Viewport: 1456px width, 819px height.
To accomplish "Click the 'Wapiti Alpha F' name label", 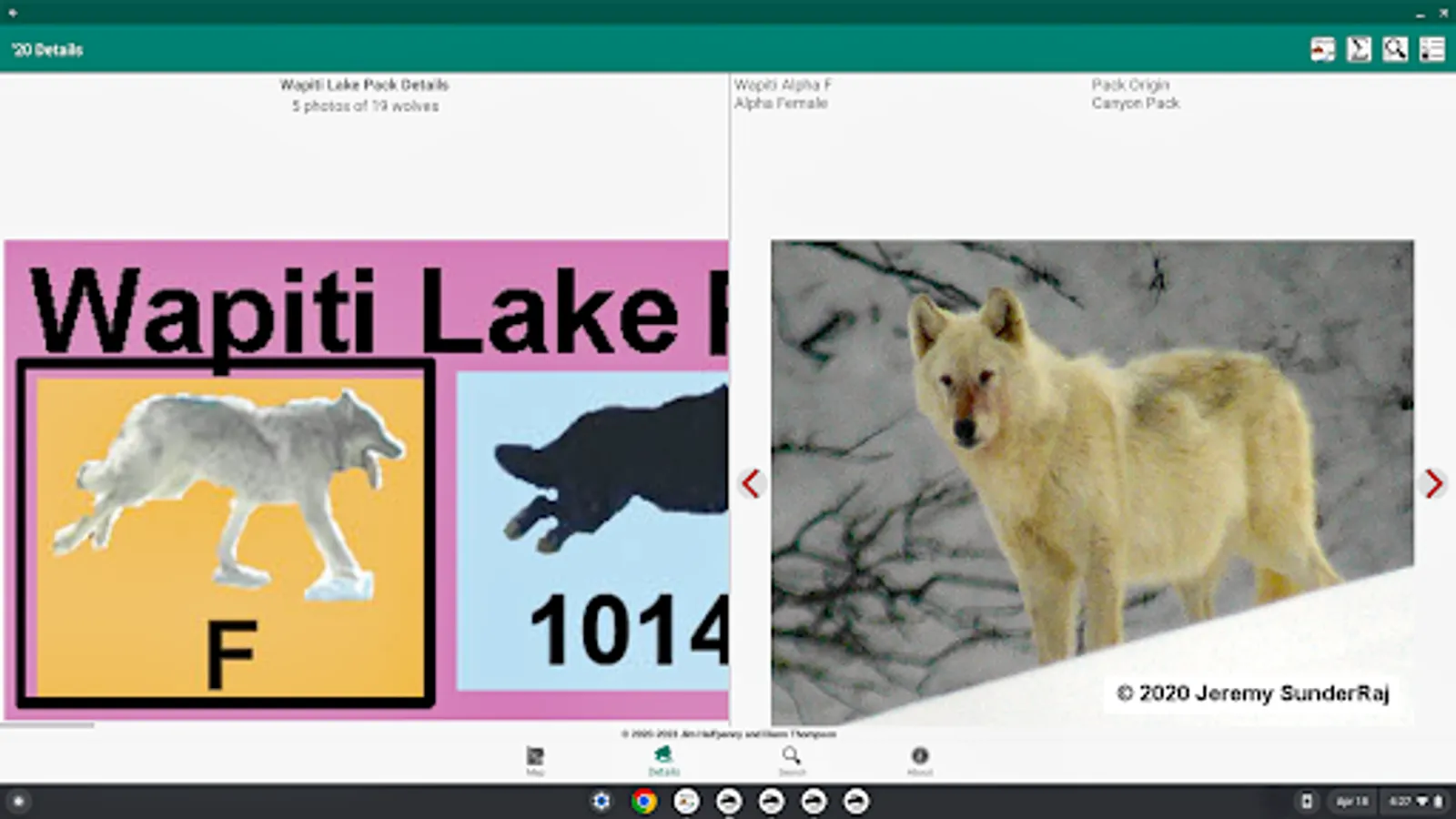I will pyautogui.click(x=783, y=85).
